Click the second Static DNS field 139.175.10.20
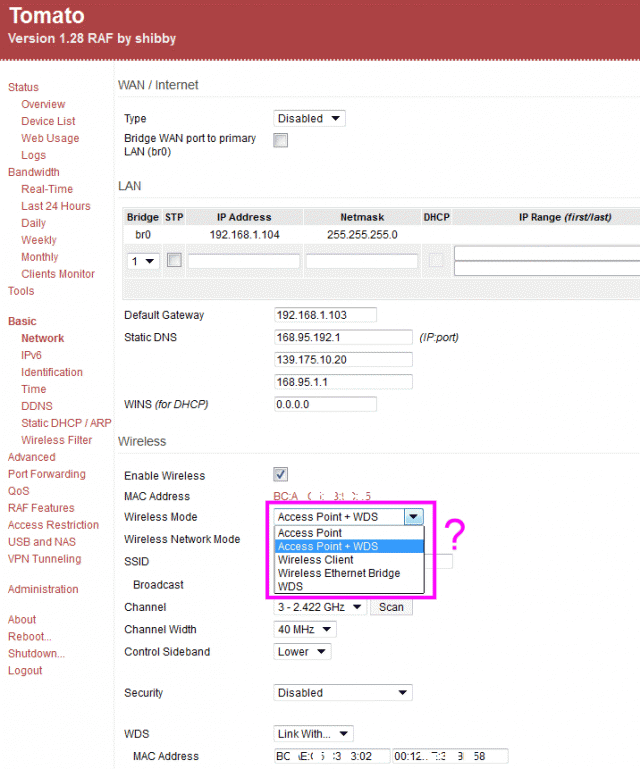Image resolution: width=640 pixels, height=770 pixels. [x=343, y=359]
